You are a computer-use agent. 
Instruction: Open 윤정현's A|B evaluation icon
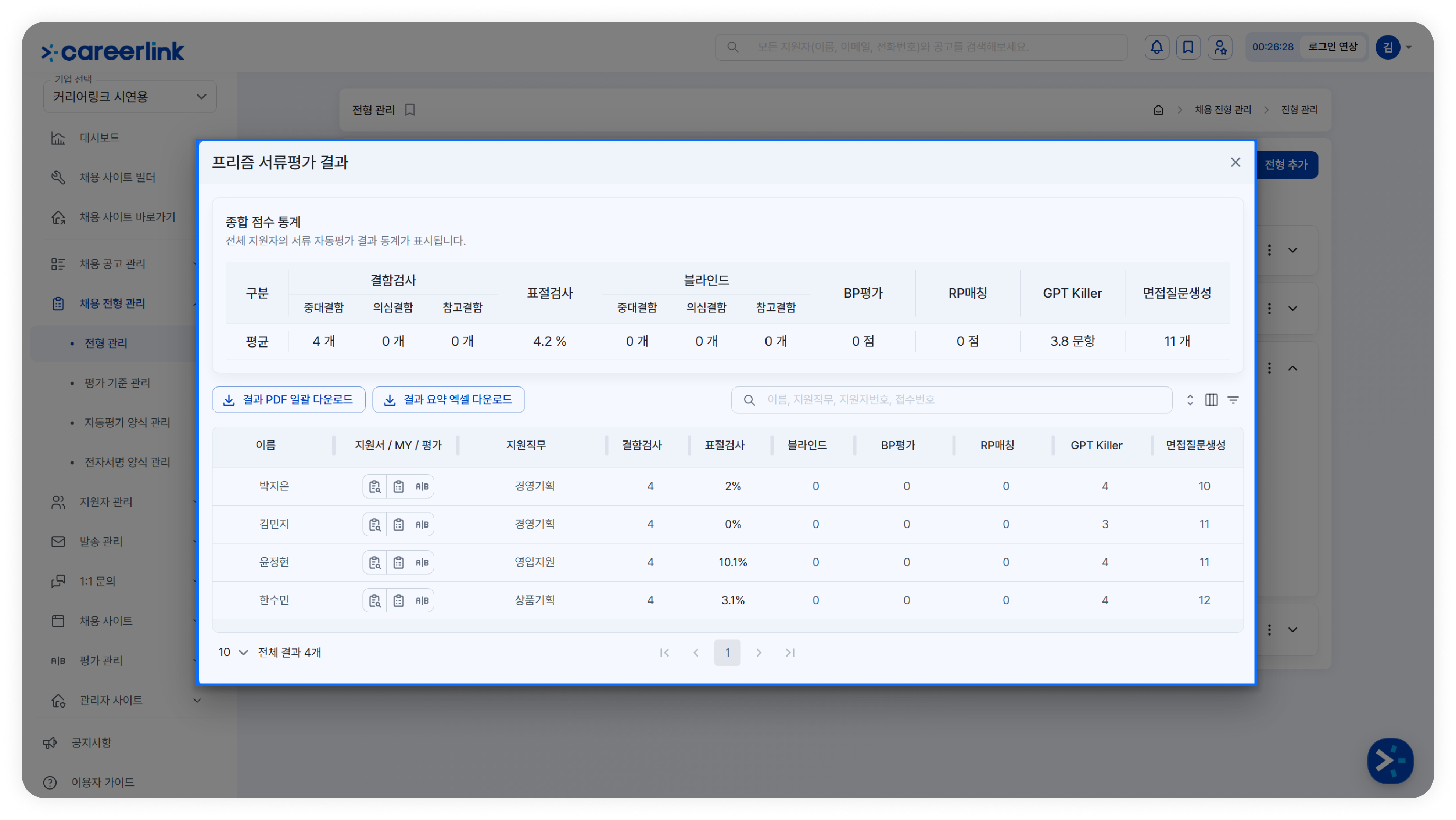click(x=422, y=562)
